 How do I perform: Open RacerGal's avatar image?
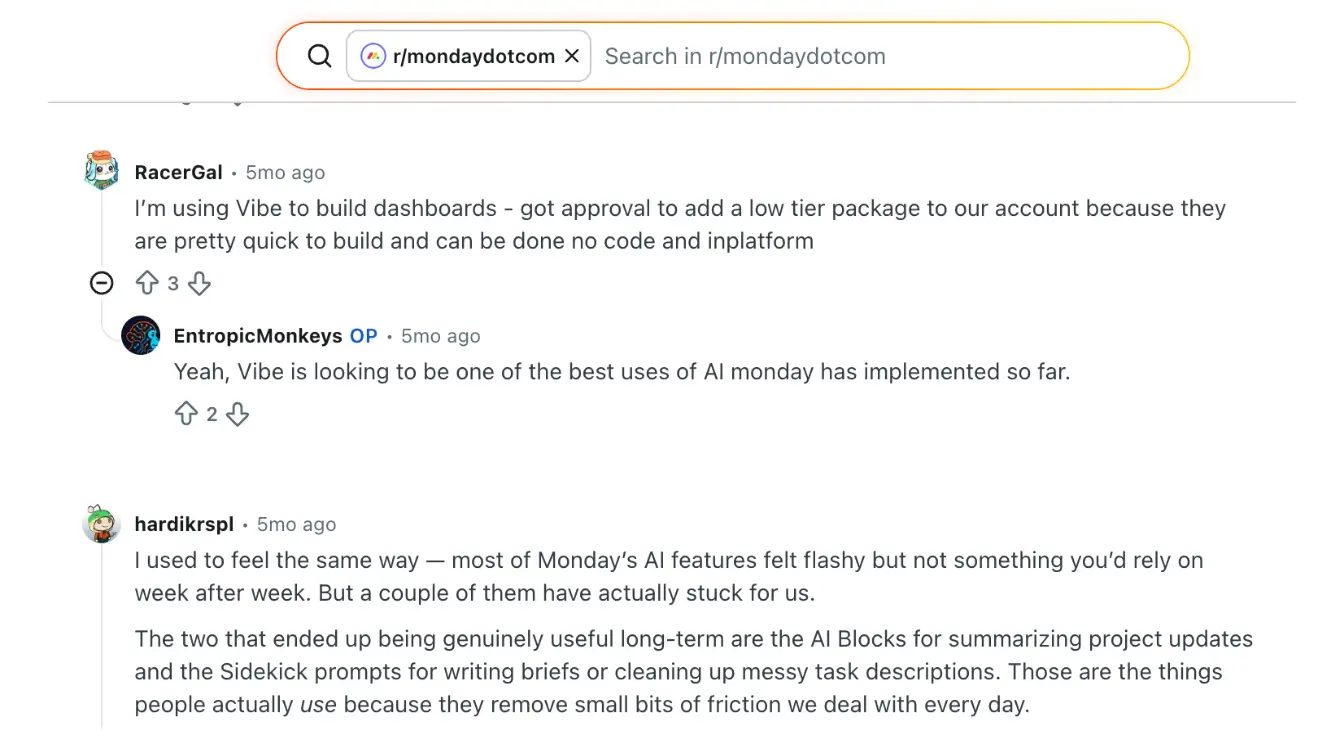(101, 169)
